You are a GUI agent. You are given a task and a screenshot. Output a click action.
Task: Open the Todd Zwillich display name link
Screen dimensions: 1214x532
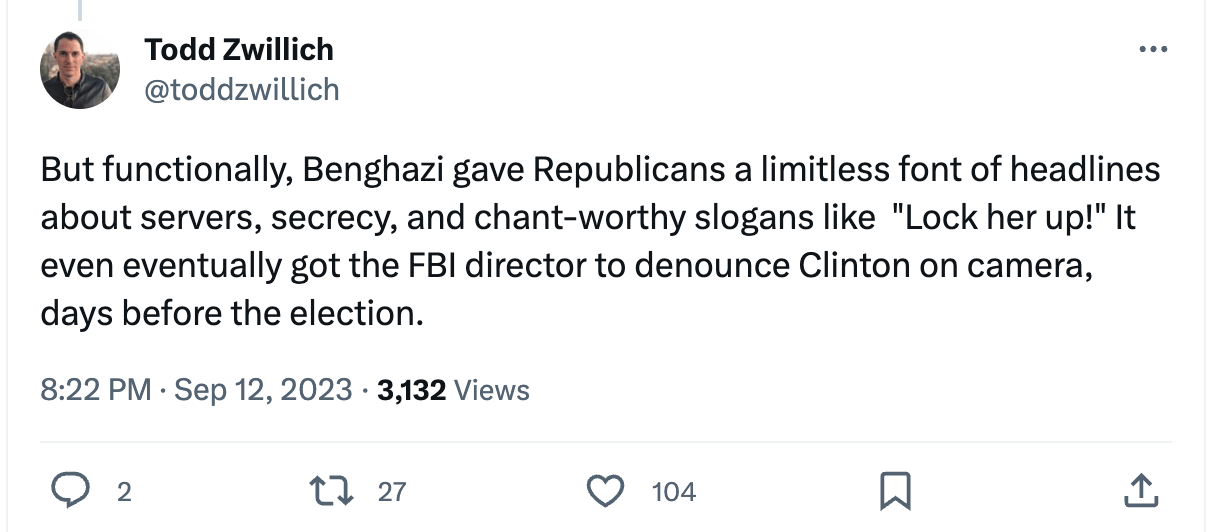click(x=239, y=49)
